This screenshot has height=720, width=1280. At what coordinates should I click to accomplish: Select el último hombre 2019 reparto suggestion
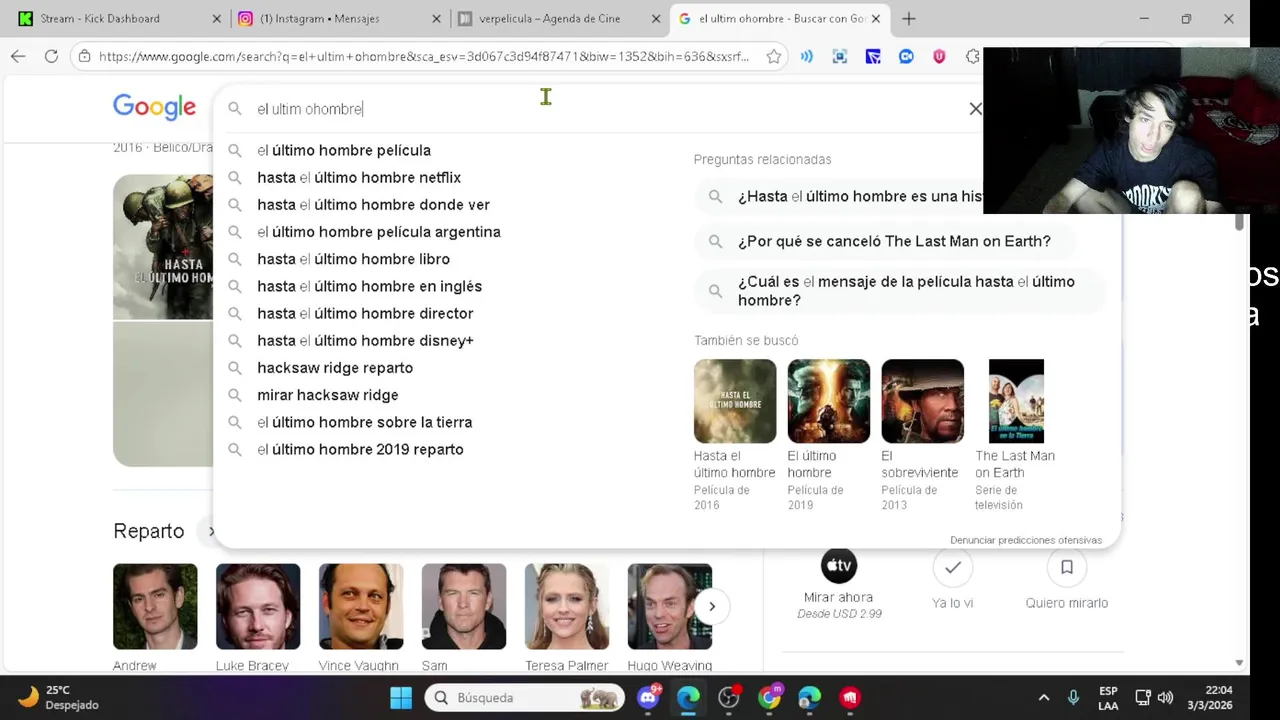(x=359, y=450)
